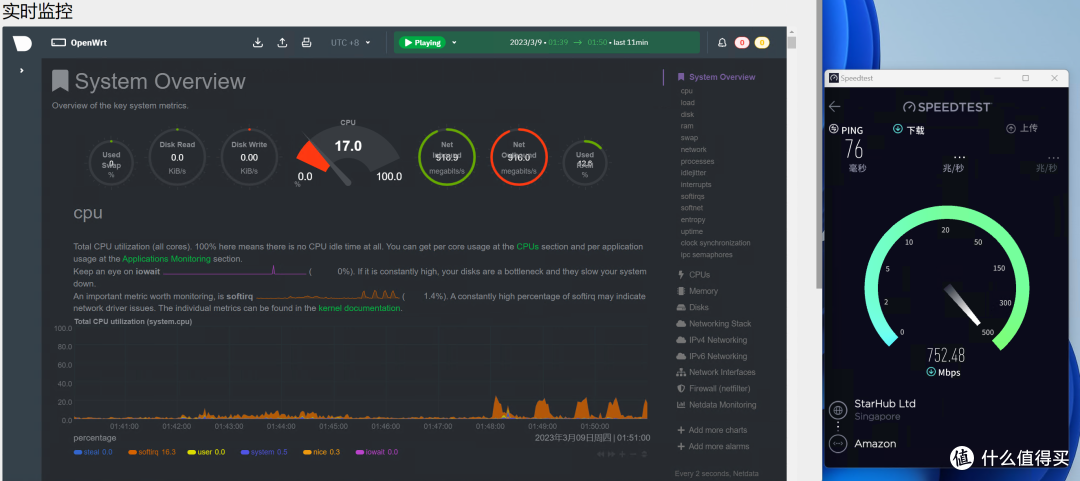Click the date range picker showing last 11min
1080x481 pixels.
pos(580,43)
